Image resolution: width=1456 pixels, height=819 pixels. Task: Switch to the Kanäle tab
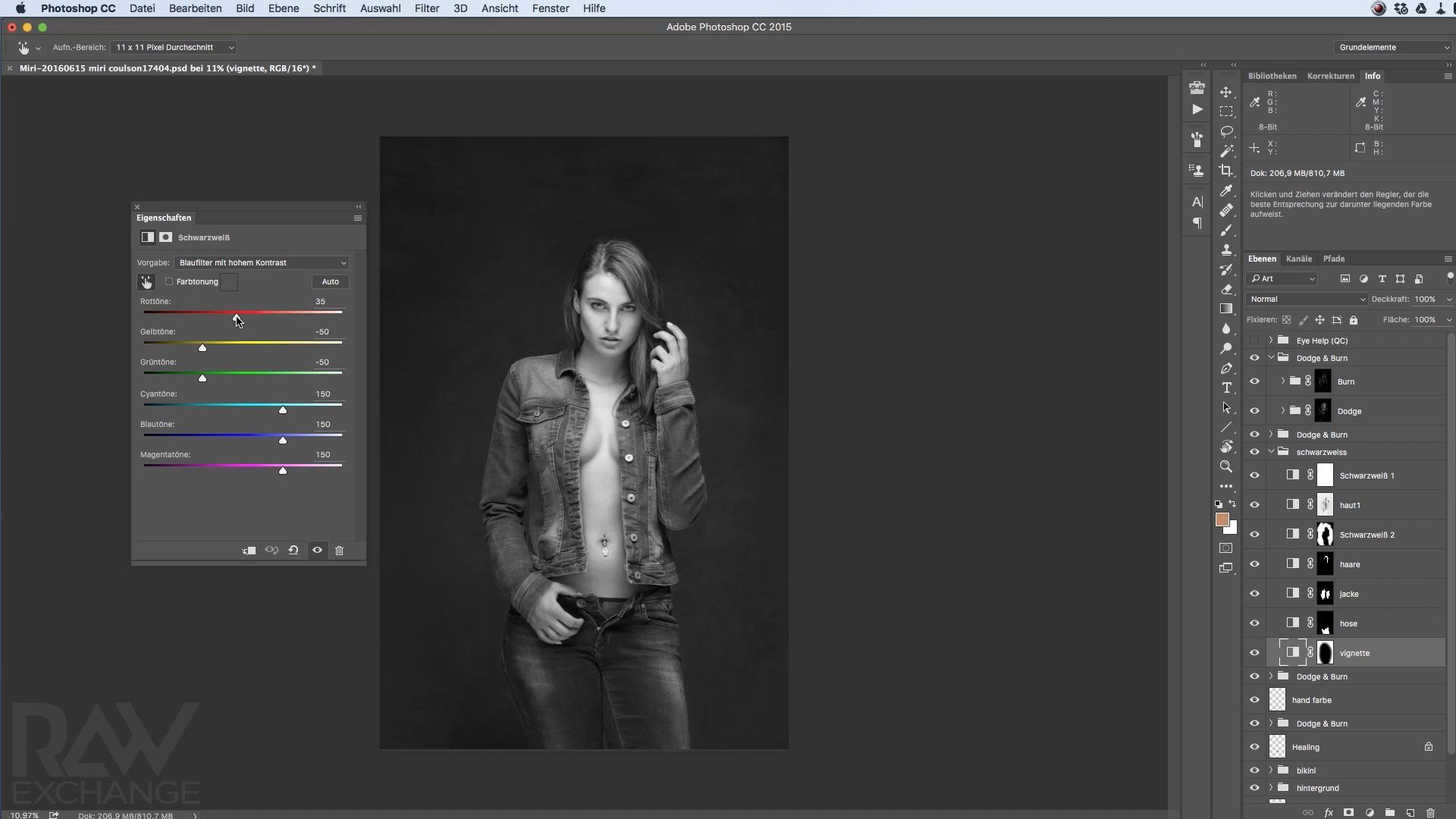(x=1298, y=259)
